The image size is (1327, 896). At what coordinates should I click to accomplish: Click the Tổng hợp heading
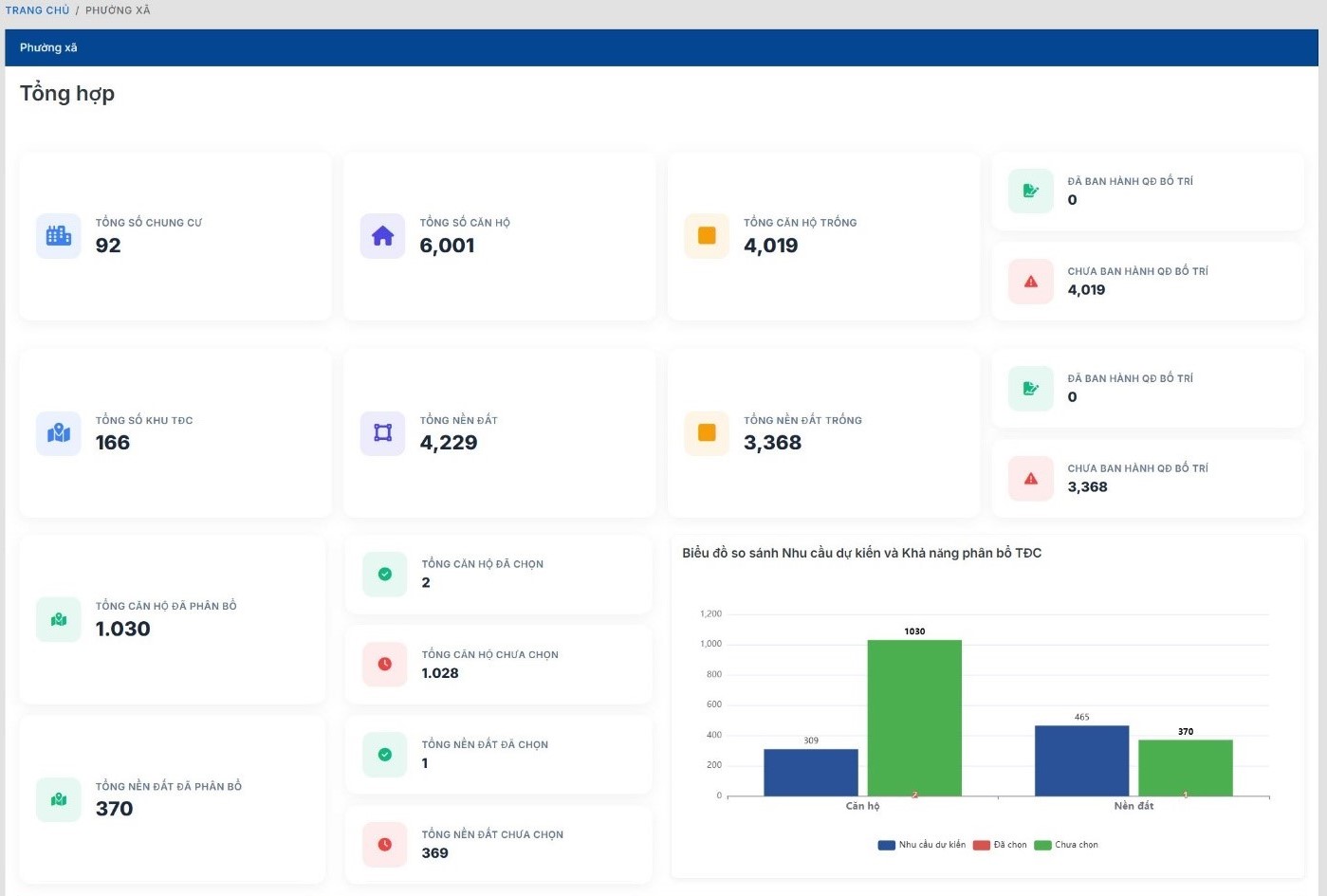click(x=67, y=94)
